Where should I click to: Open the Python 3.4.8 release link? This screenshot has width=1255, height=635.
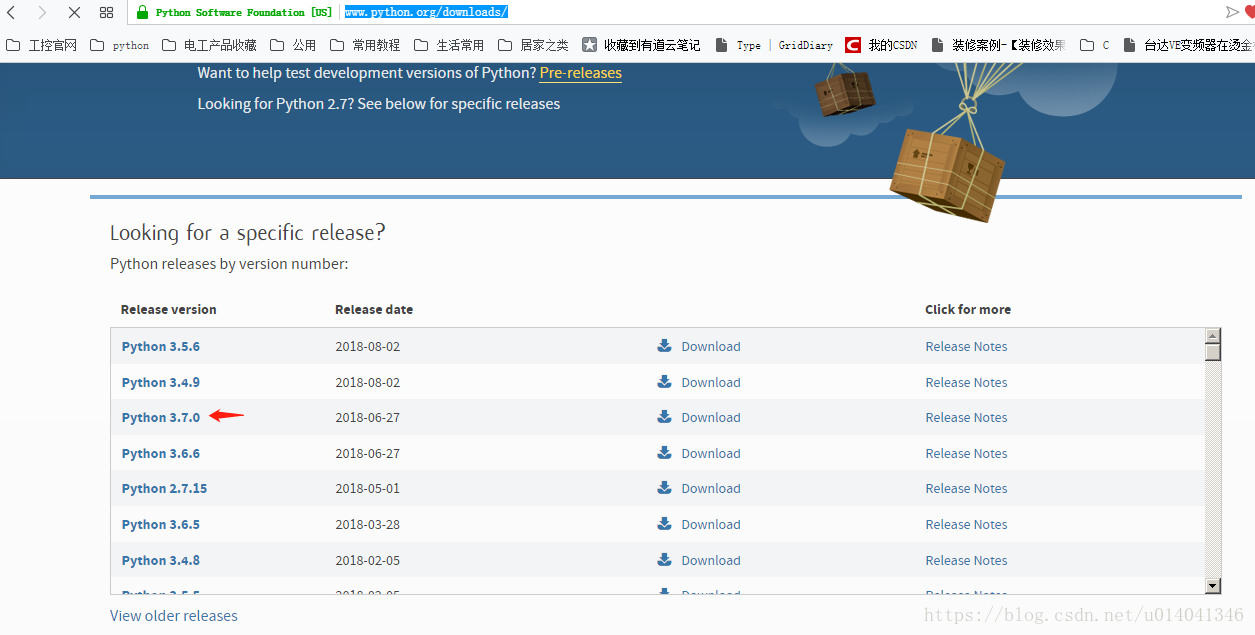160,561
